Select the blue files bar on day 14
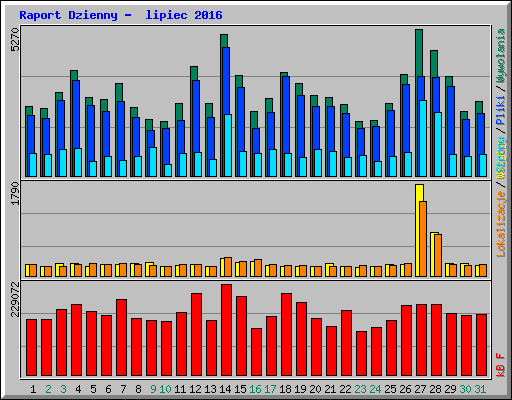 point(226,80)
